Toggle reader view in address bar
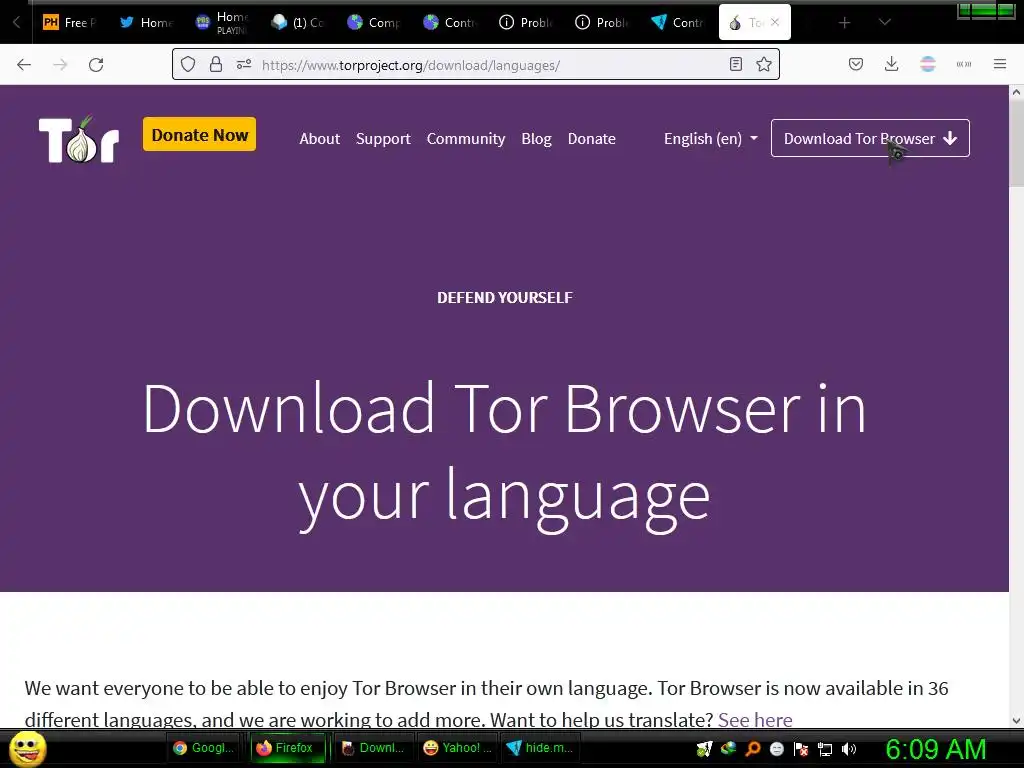Image resolution: width=1024 pixels, height=768 pixels. click(736, 65)
